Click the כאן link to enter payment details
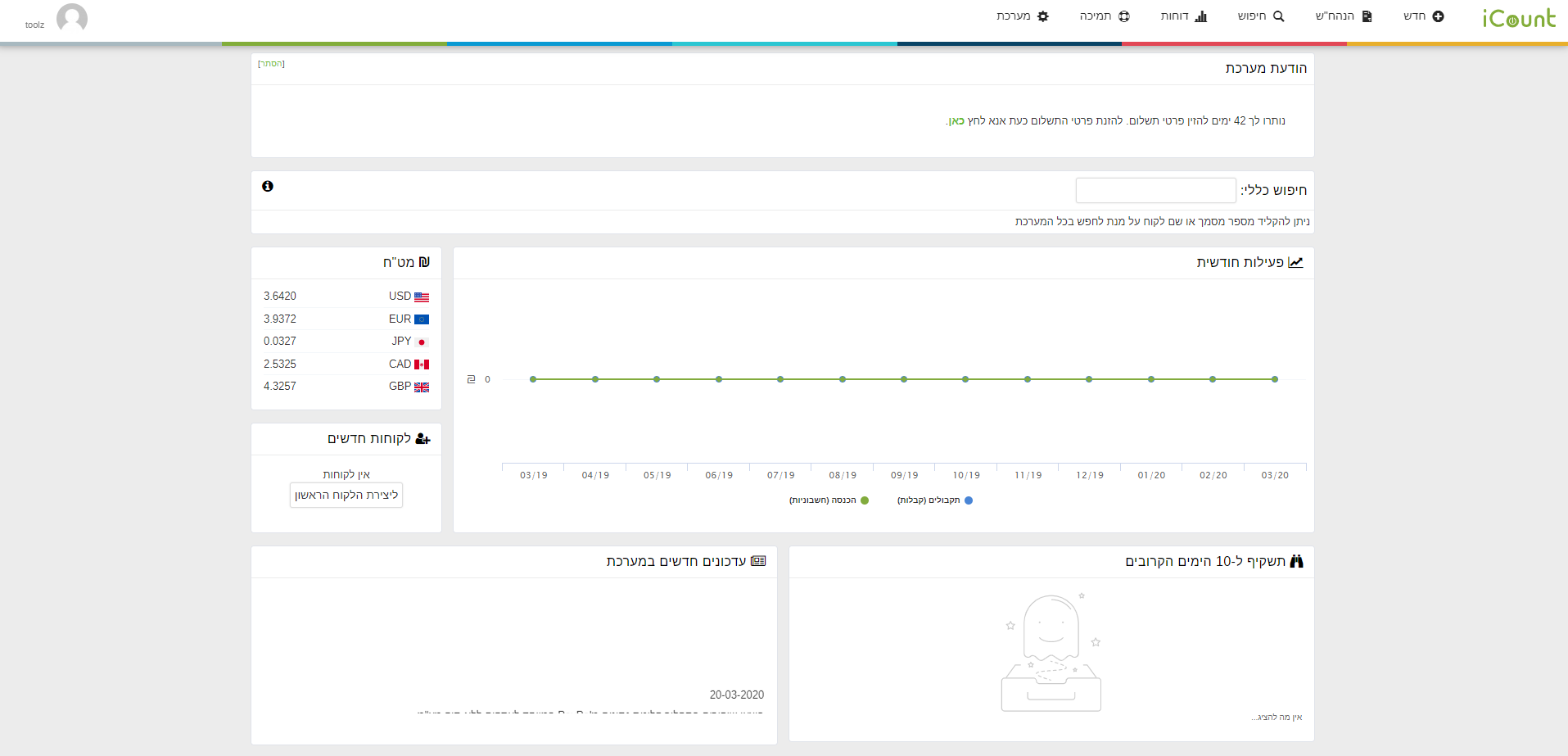 (956, 121)
